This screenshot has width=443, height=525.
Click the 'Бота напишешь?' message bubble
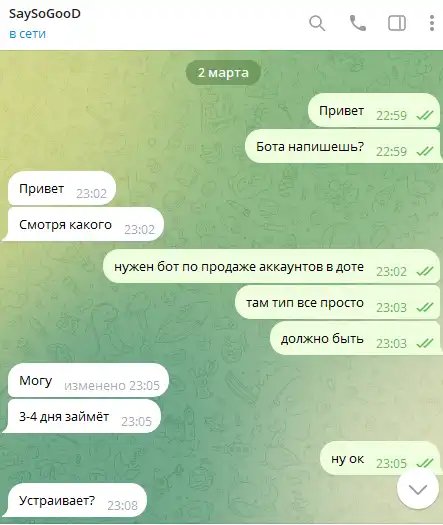coord(342,147)
